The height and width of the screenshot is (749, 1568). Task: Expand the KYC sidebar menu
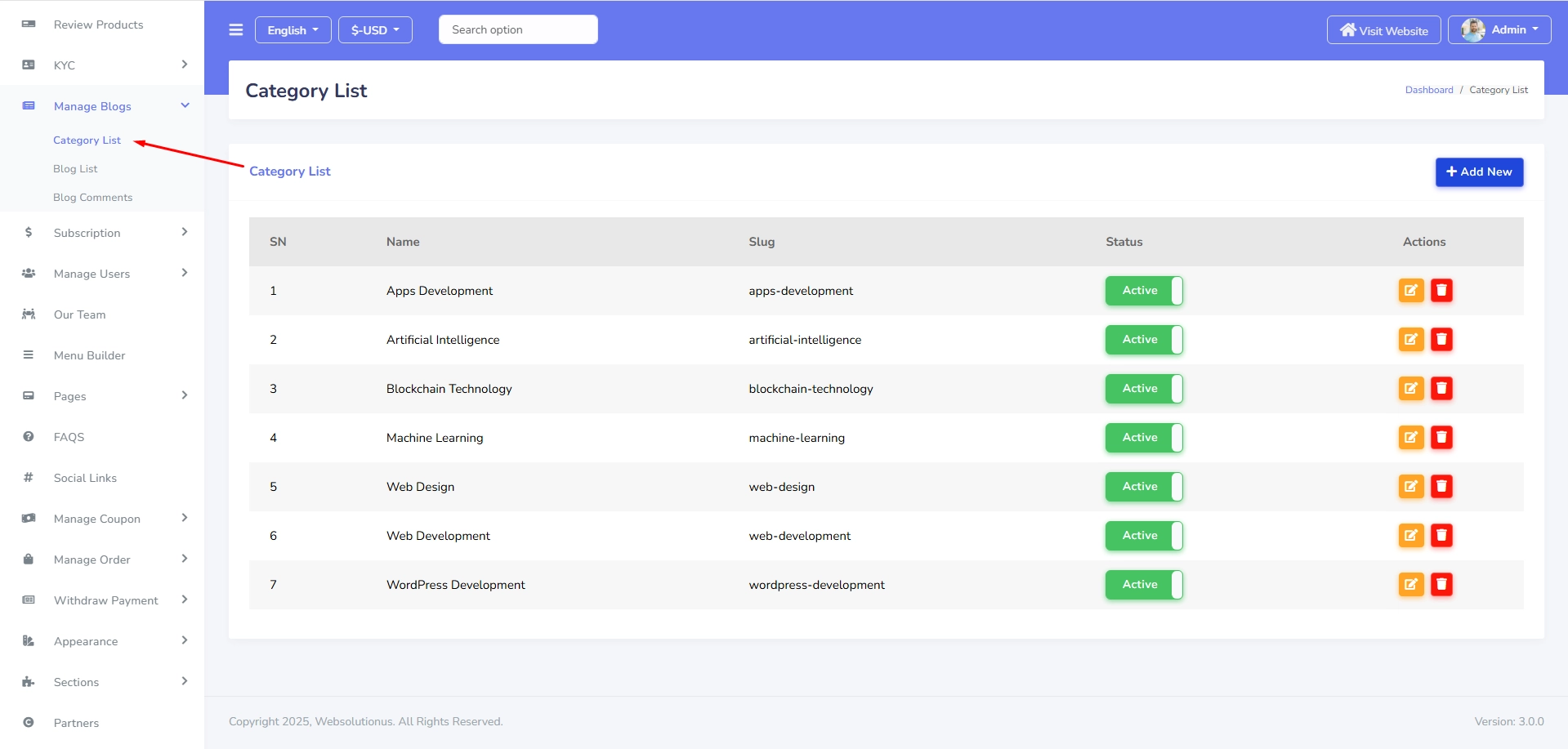tap(102, 65)
